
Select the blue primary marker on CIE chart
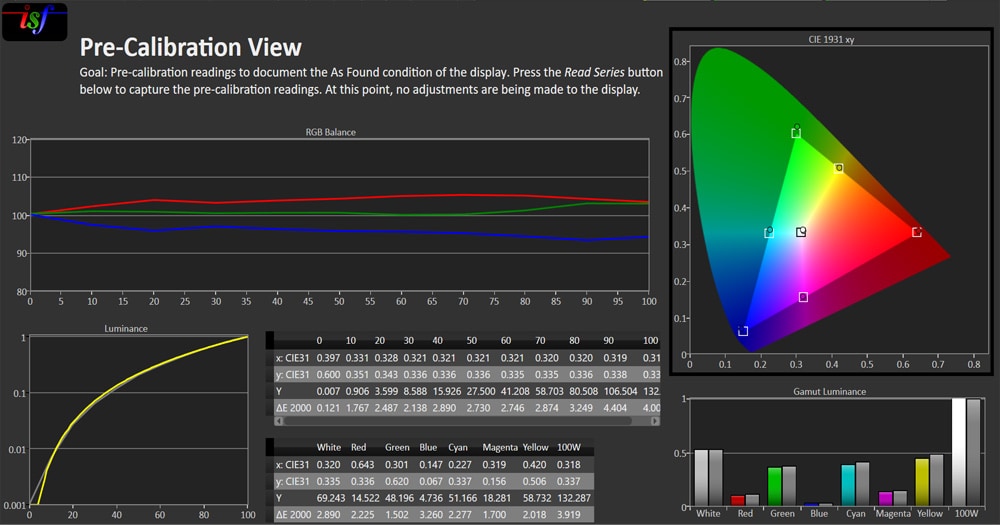click(x=743, y=330)
